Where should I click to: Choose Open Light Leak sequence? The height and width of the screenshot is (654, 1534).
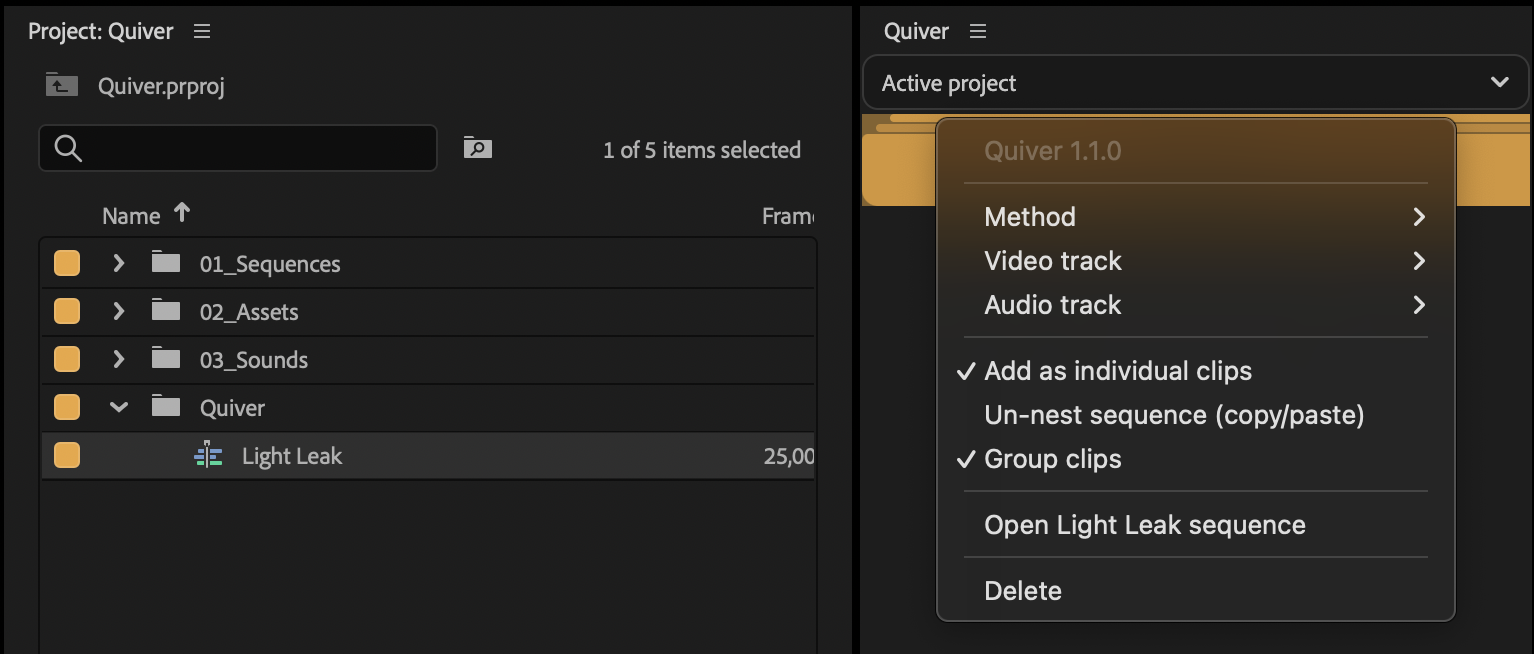click(1144, 525)
